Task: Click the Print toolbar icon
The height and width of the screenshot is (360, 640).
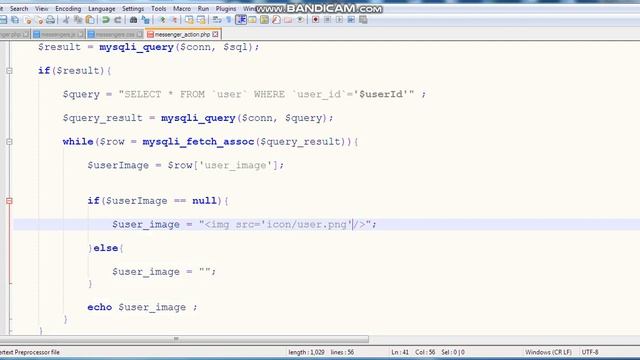Action: (50, 20)
